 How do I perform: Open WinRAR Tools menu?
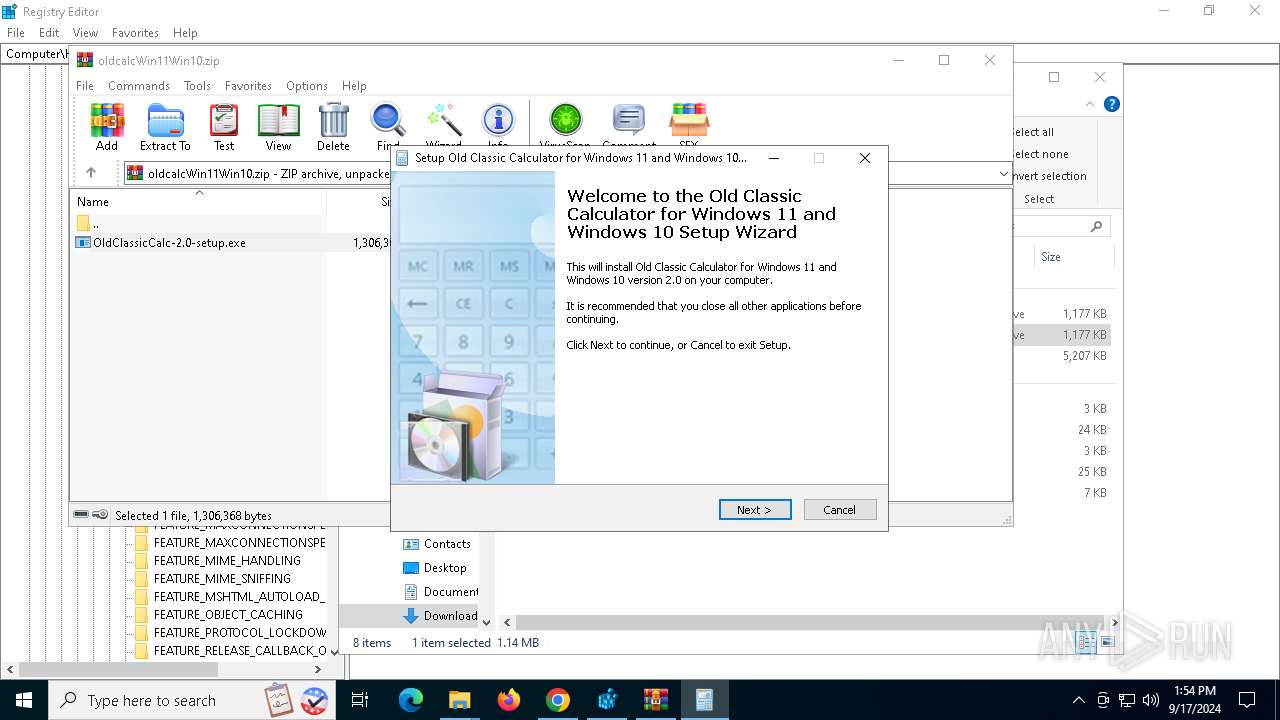[x=197, y=86]
